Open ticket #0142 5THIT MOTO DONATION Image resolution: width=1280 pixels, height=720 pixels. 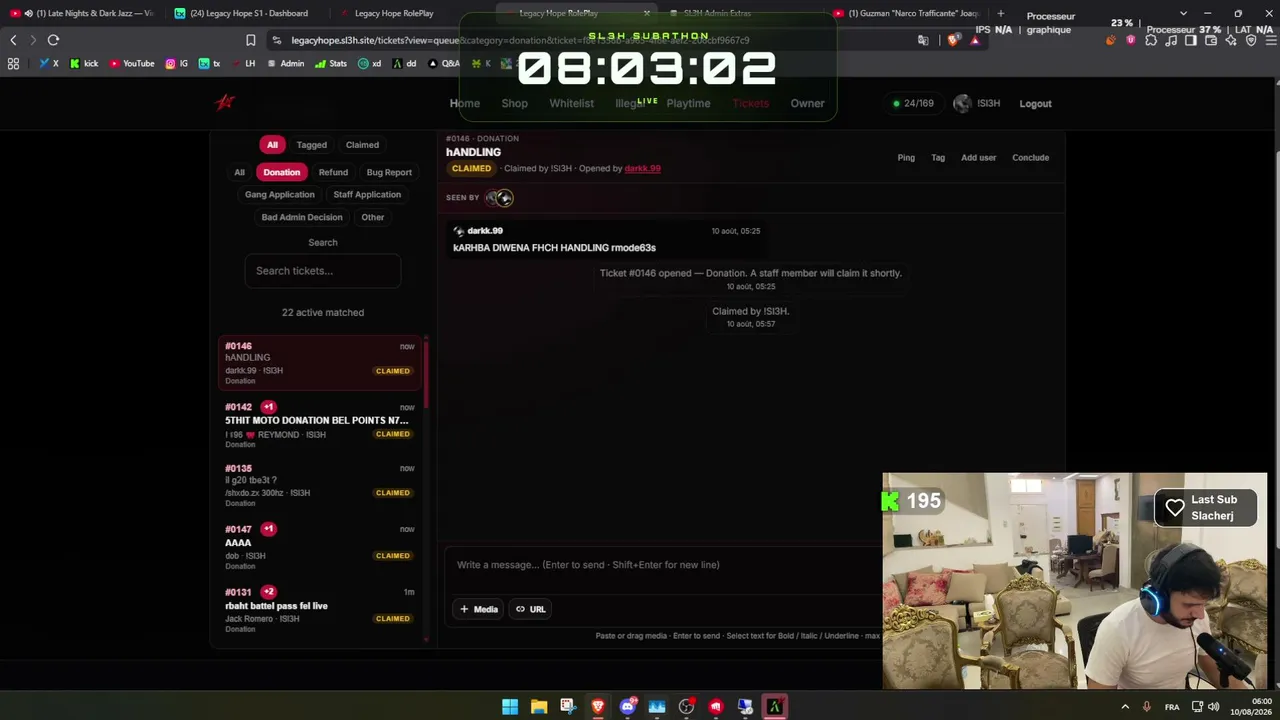point(320,427)
